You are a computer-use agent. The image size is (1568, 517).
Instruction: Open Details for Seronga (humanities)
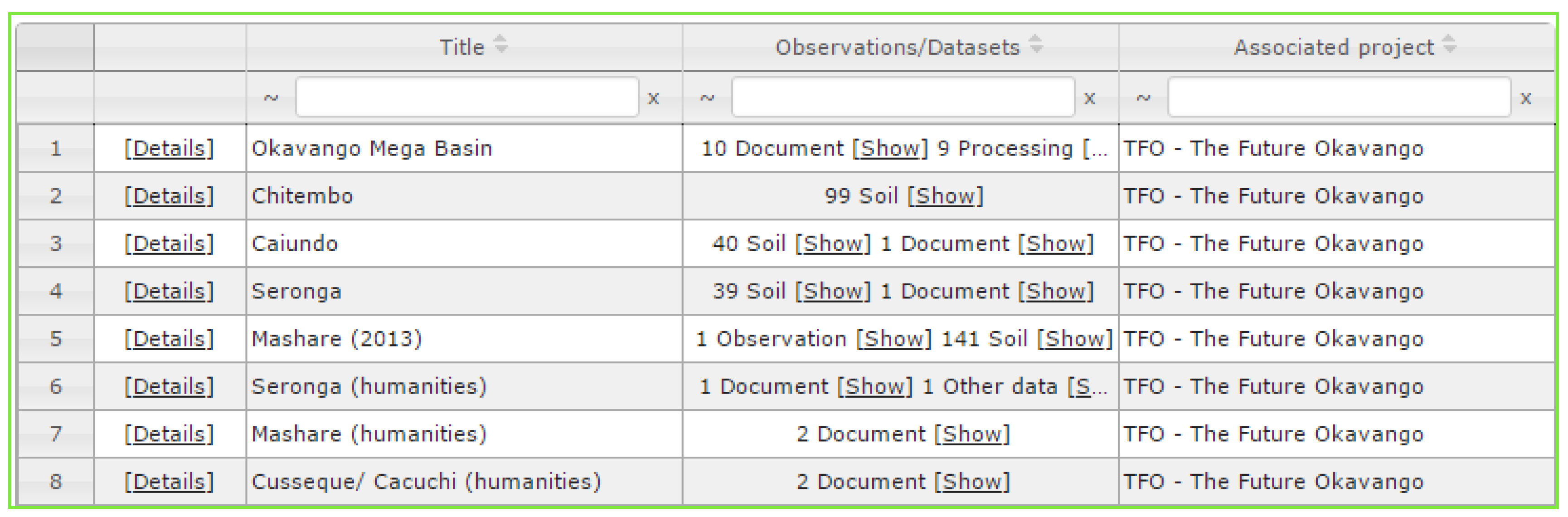[169, 386]
